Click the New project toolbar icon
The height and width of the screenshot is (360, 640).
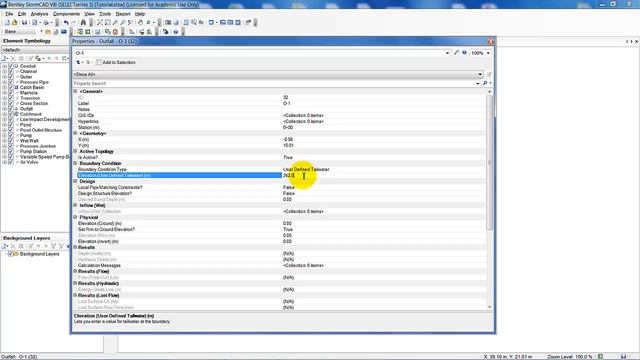tap(7, 22)
